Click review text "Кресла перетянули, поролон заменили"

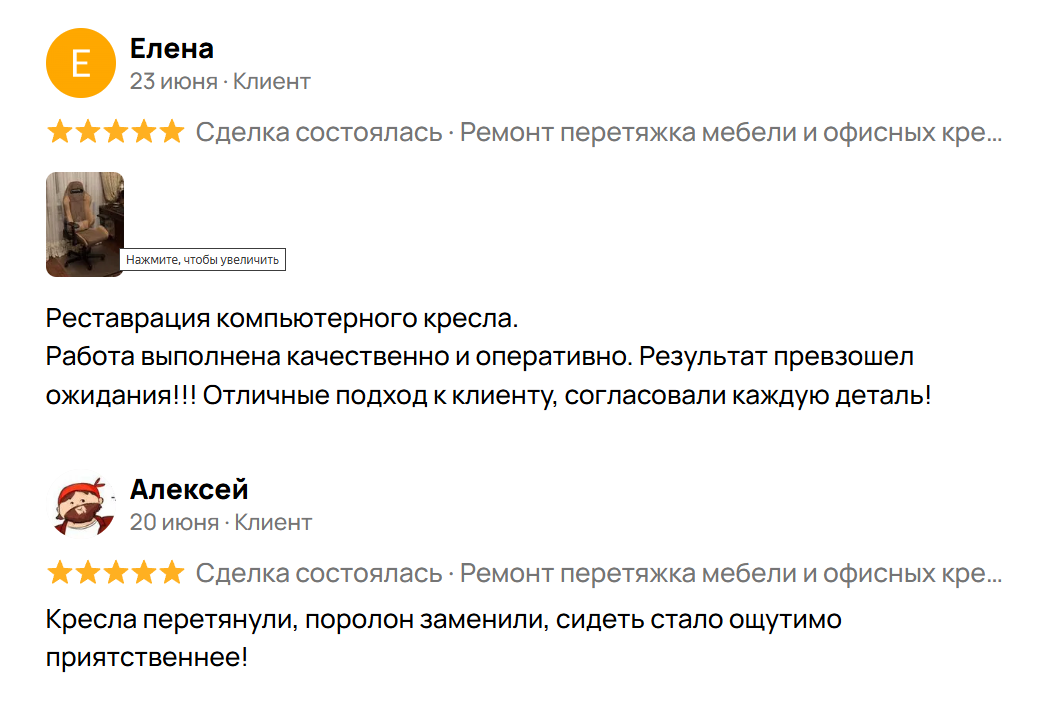[x=294, y=620]
